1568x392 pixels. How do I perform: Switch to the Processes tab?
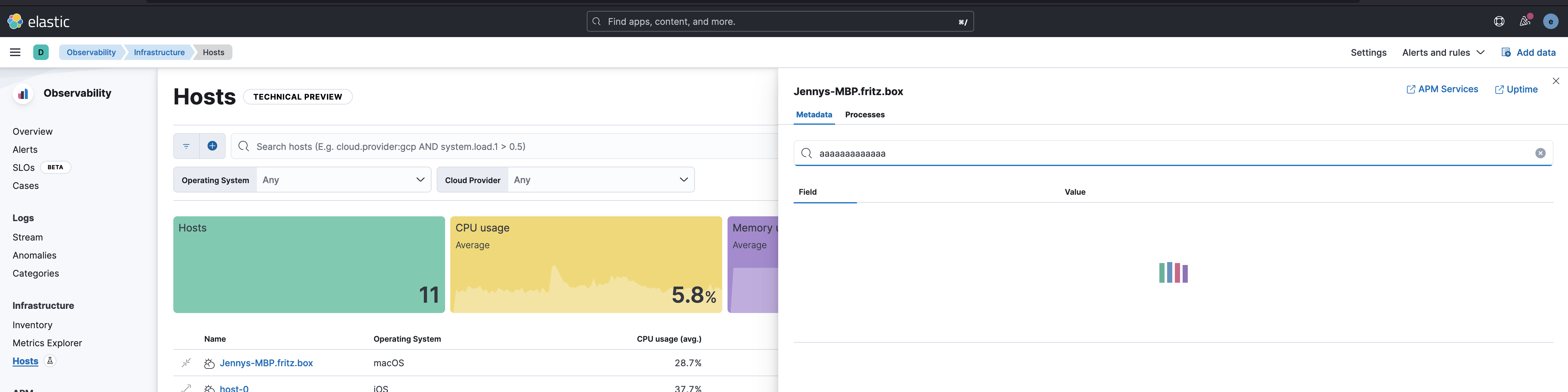coord(865,114)
